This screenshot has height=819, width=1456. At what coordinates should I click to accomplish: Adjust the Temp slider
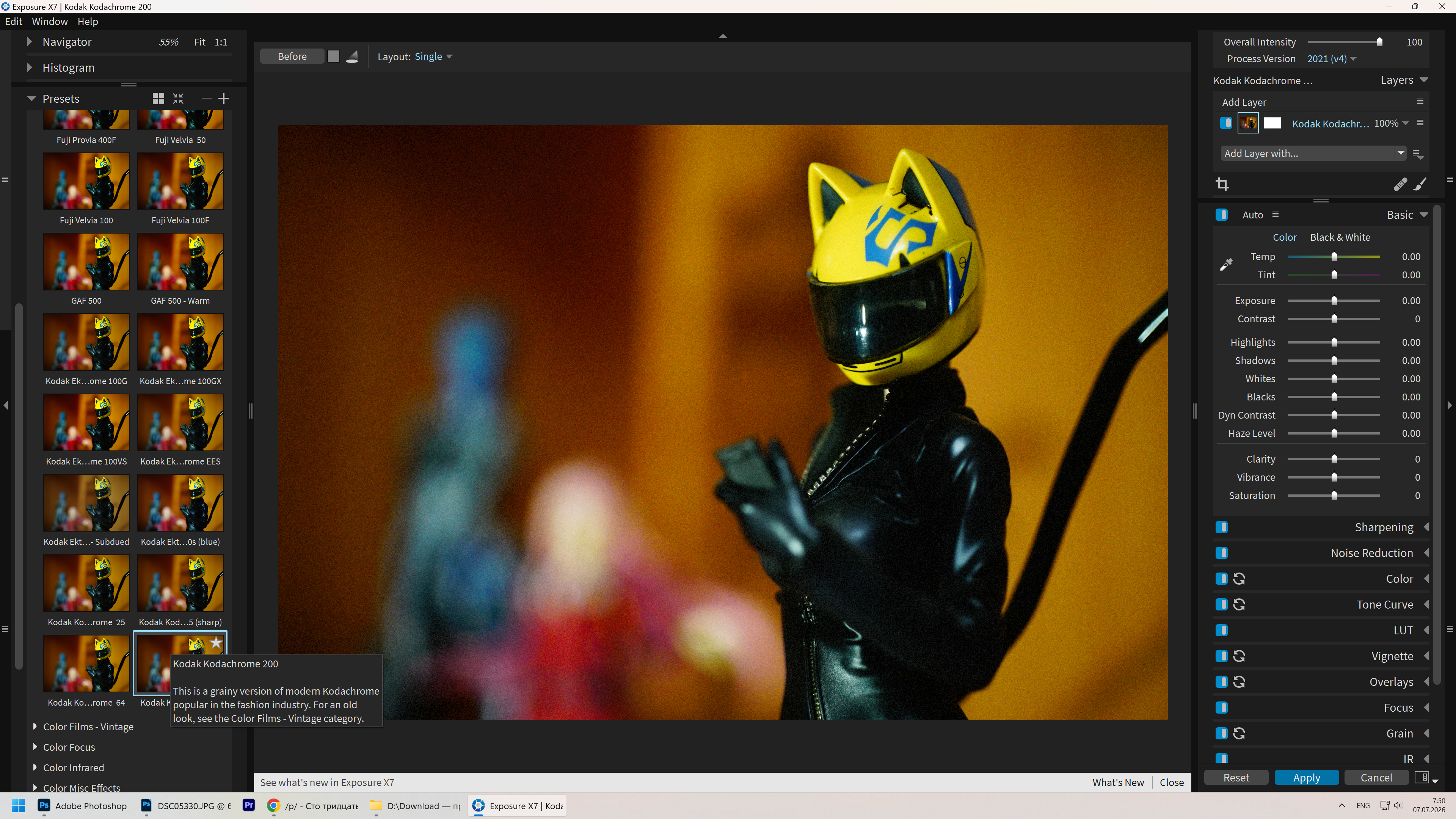[1334, 257]
